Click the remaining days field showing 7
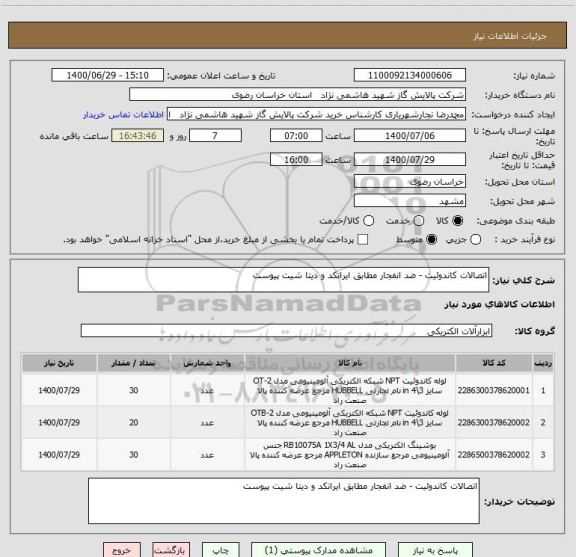The width and height of the screenshot is (576, 557). (x=215, y=136)
